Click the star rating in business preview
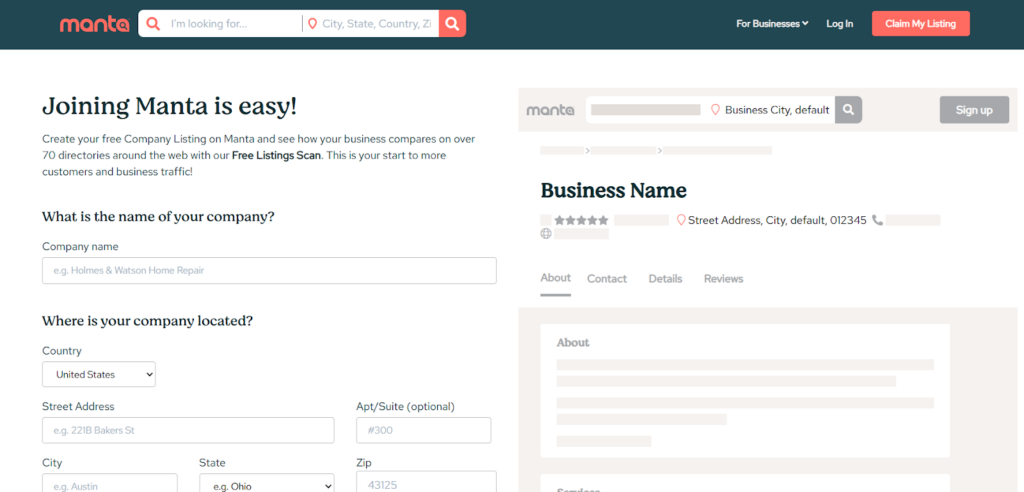 point(581,220)
